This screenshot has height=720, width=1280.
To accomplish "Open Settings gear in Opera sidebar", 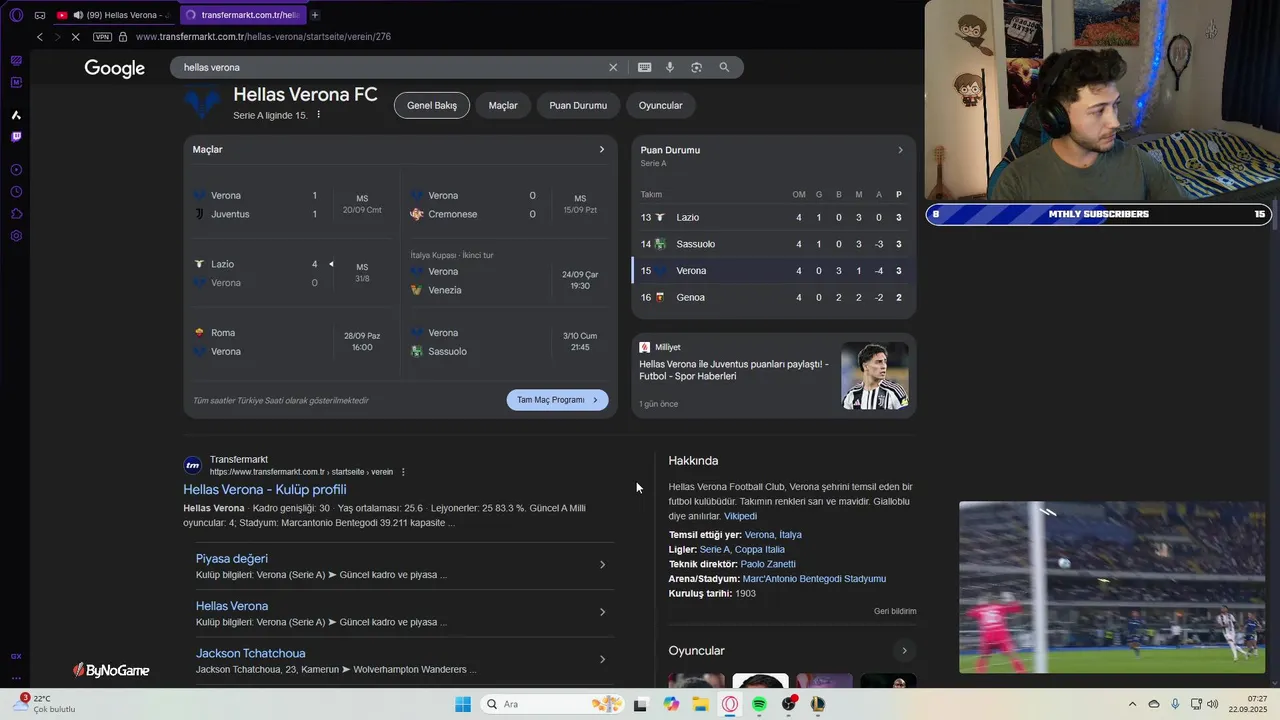I will [16, 236].
